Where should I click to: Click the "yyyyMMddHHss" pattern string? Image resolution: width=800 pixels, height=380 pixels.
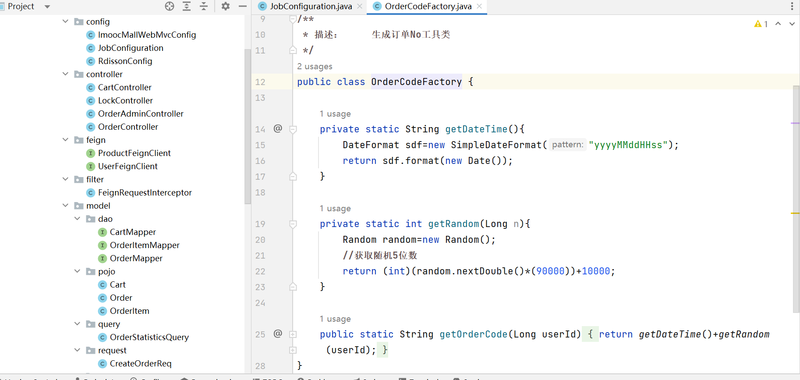(x=628, y=145)
